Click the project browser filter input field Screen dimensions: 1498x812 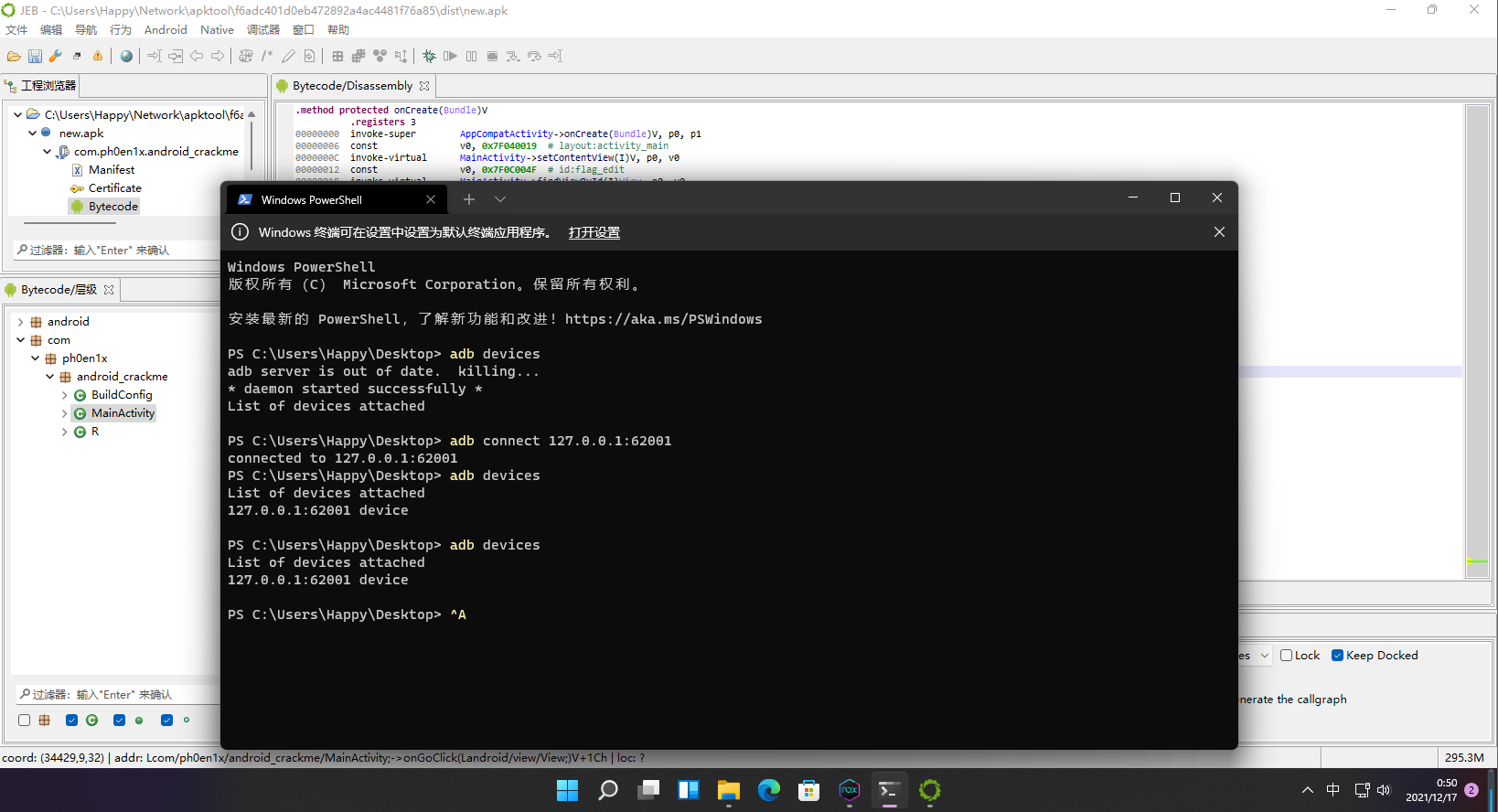[119, 250]
